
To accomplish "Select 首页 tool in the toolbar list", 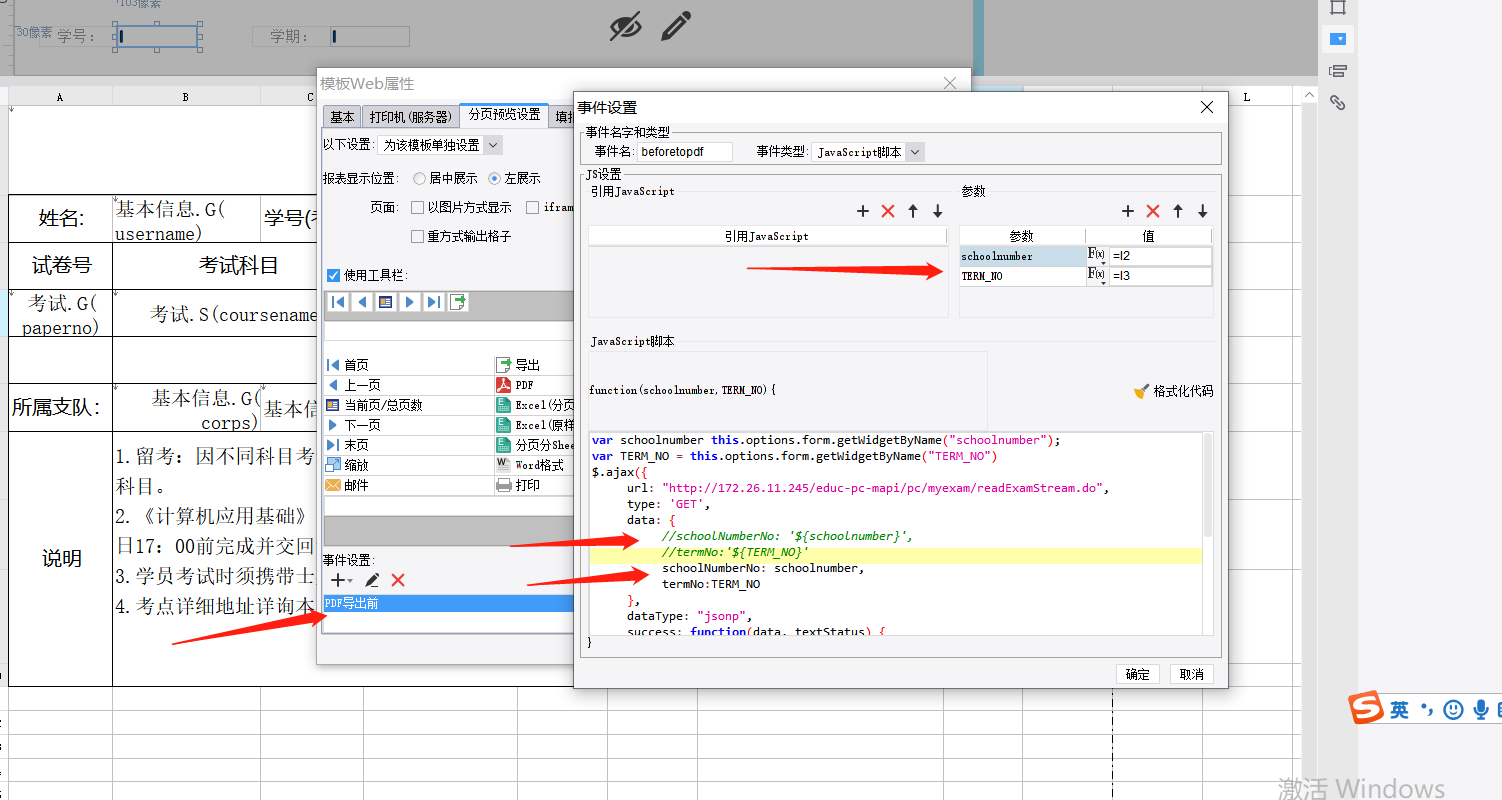I will pyautogui.click(x=408, y=365).
